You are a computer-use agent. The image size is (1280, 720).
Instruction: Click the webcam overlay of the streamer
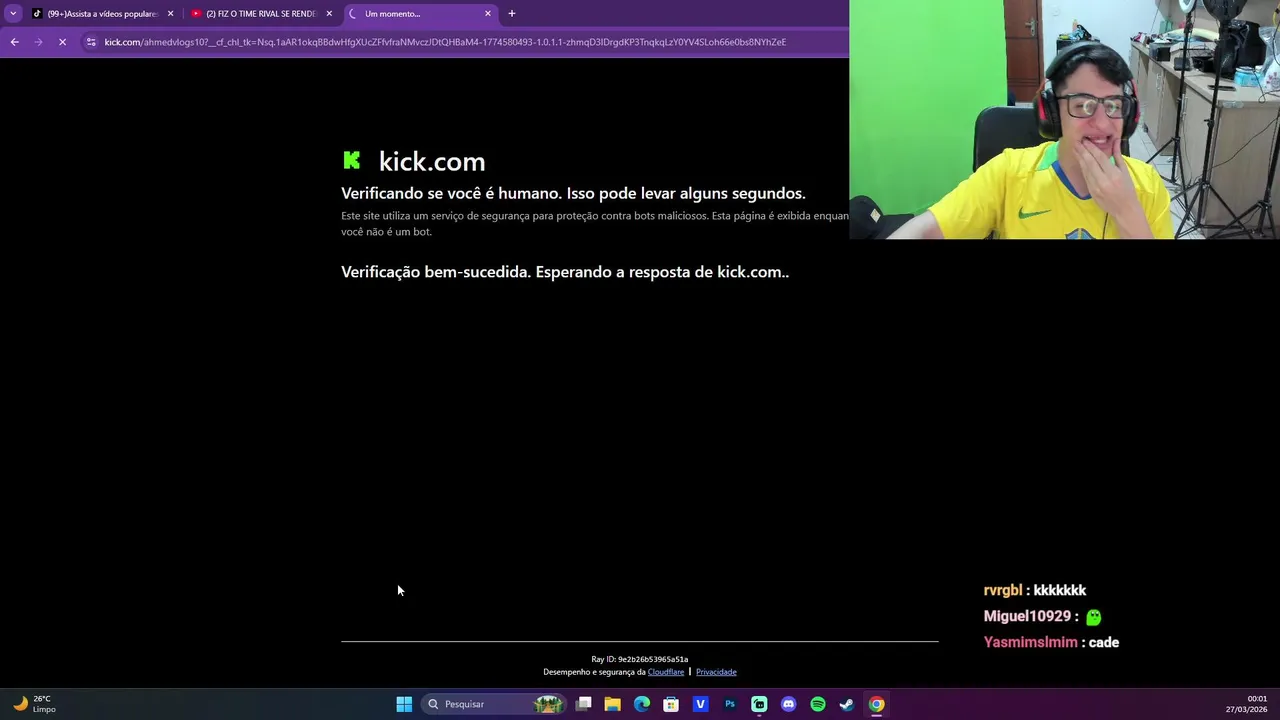point(1064,120)
